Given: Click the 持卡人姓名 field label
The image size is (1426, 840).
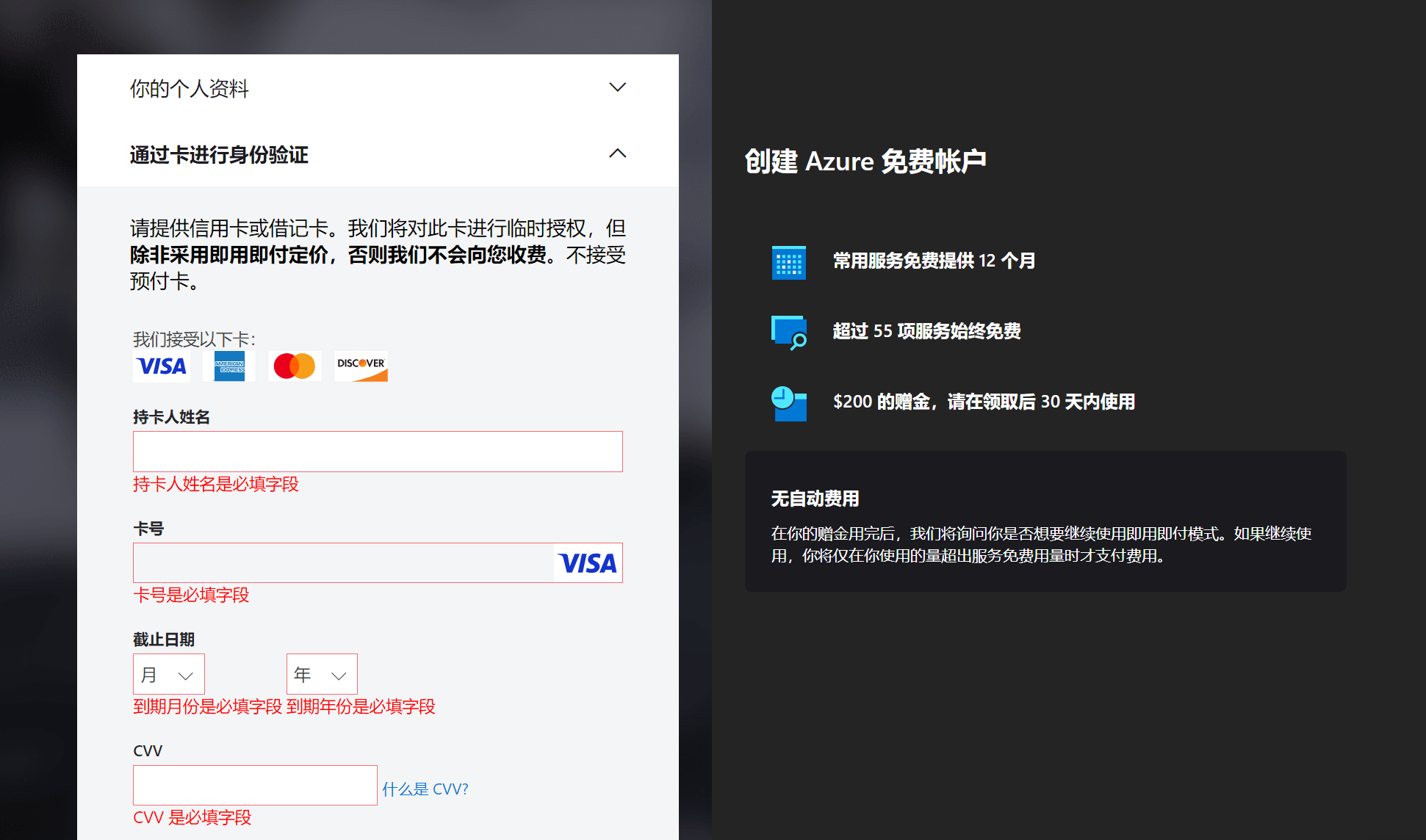Looking at the screenshot, I should [x=171, y=417].
